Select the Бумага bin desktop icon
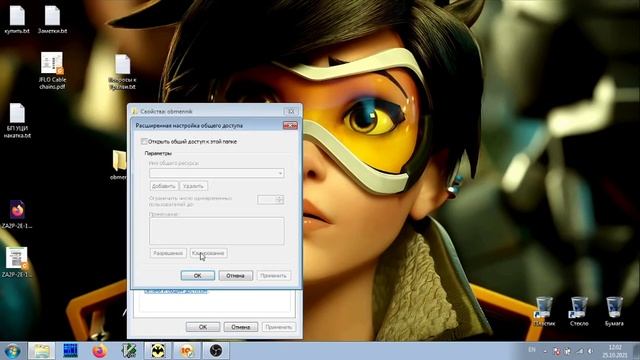The width and height of the screenshot is (640, 360). [x=614, y=311]
